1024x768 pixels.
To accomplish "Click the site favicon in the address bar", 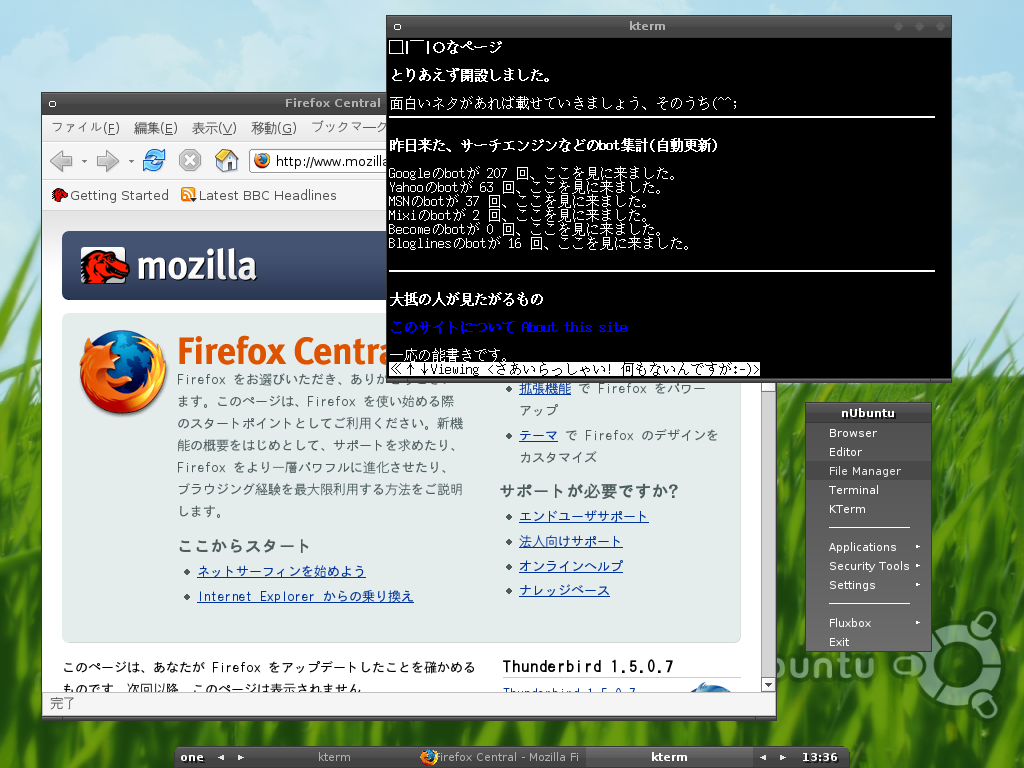I will pyautogui.click(x=262, y=161).
